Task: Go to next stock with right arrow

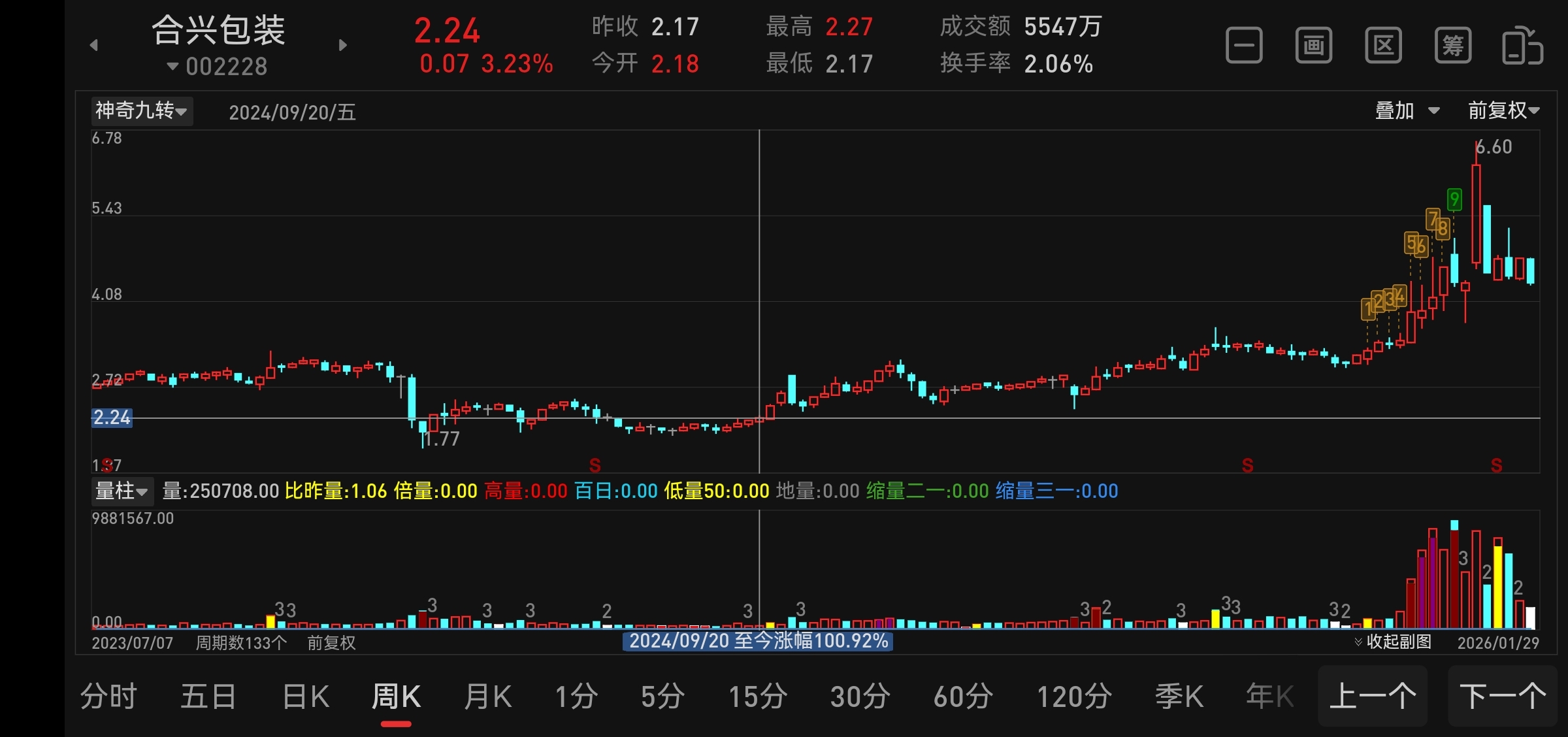Action: (343, 45)
